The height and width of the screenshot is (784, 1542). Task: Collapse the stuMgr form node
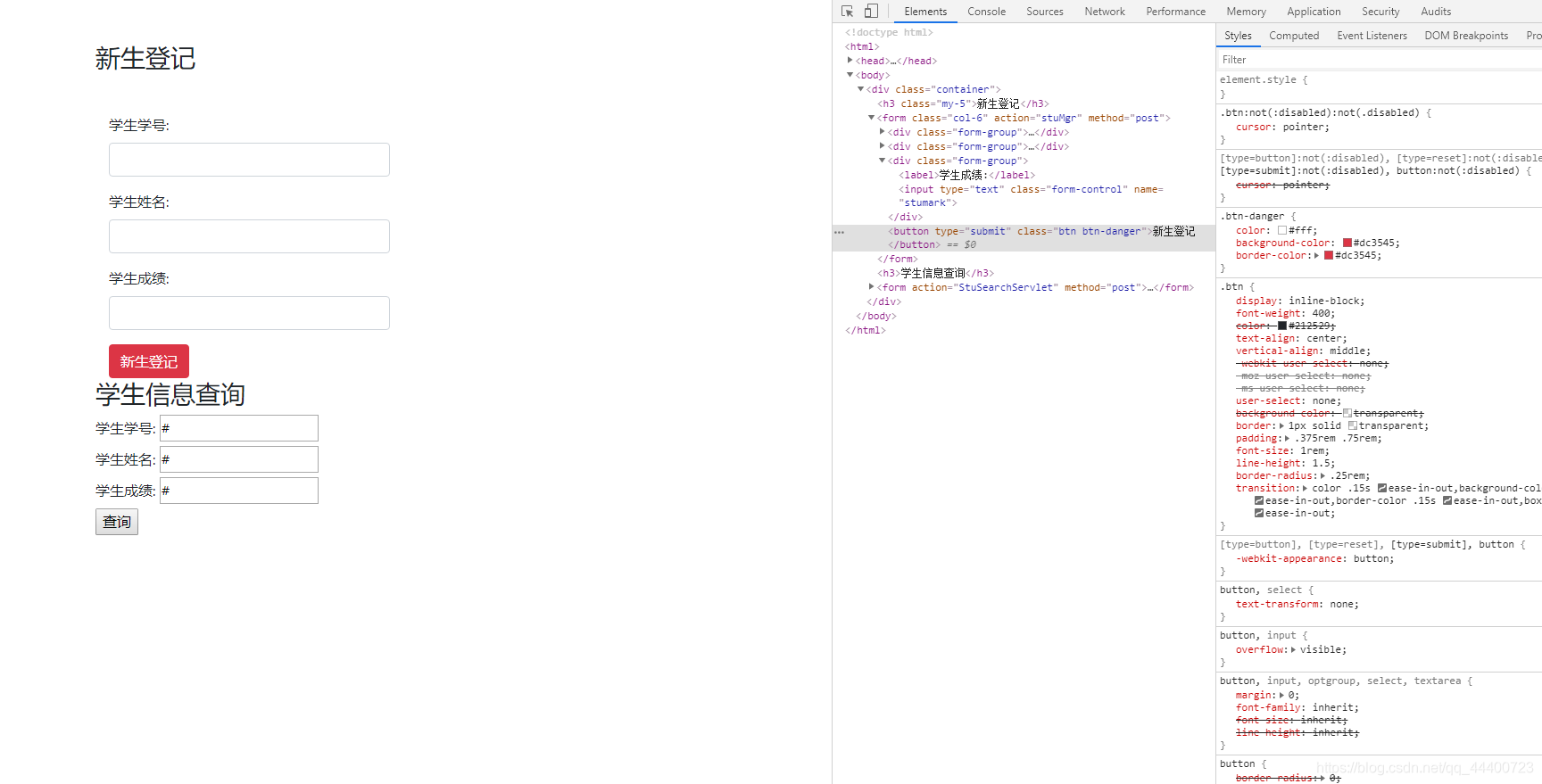pos(871,118)
